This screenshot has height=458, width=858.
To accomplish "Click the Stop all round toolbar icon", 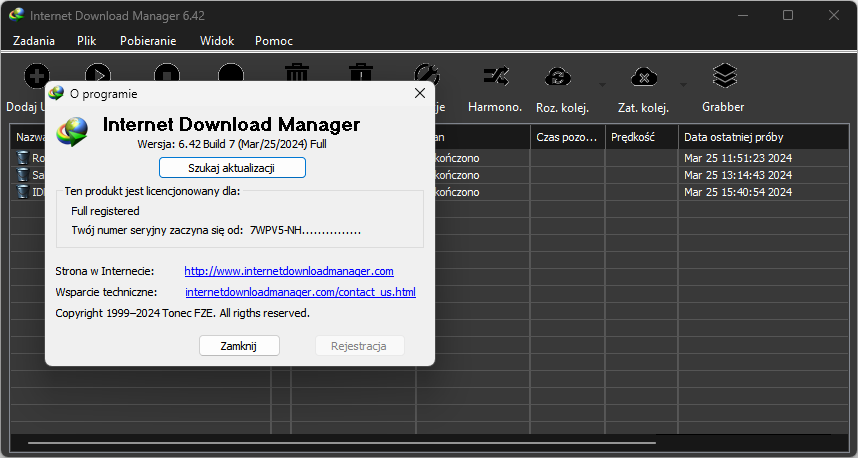I will click(231, 72).
